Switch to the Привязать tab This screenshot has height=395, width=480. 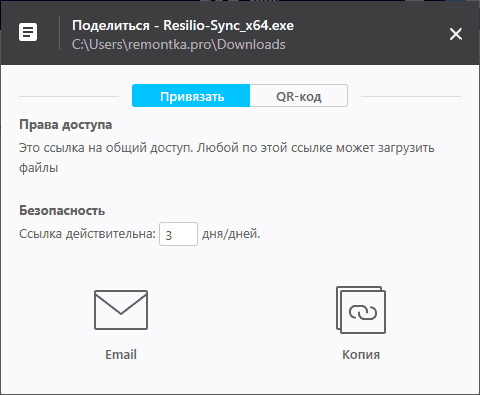pos(191,96)
